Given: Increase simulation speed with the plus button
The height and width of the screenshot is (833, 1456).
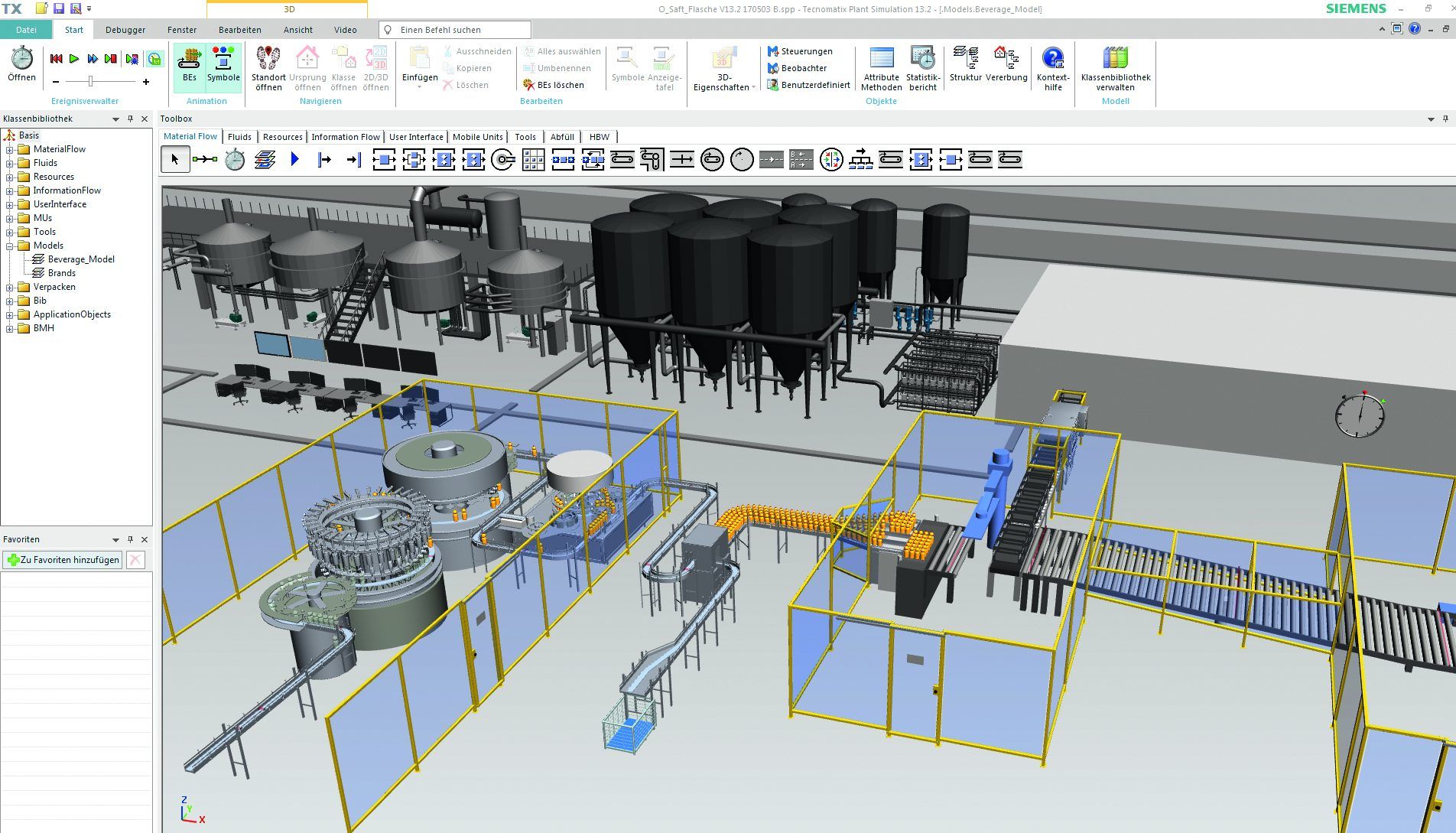Looking at the screenshot, I should point(146,81).
